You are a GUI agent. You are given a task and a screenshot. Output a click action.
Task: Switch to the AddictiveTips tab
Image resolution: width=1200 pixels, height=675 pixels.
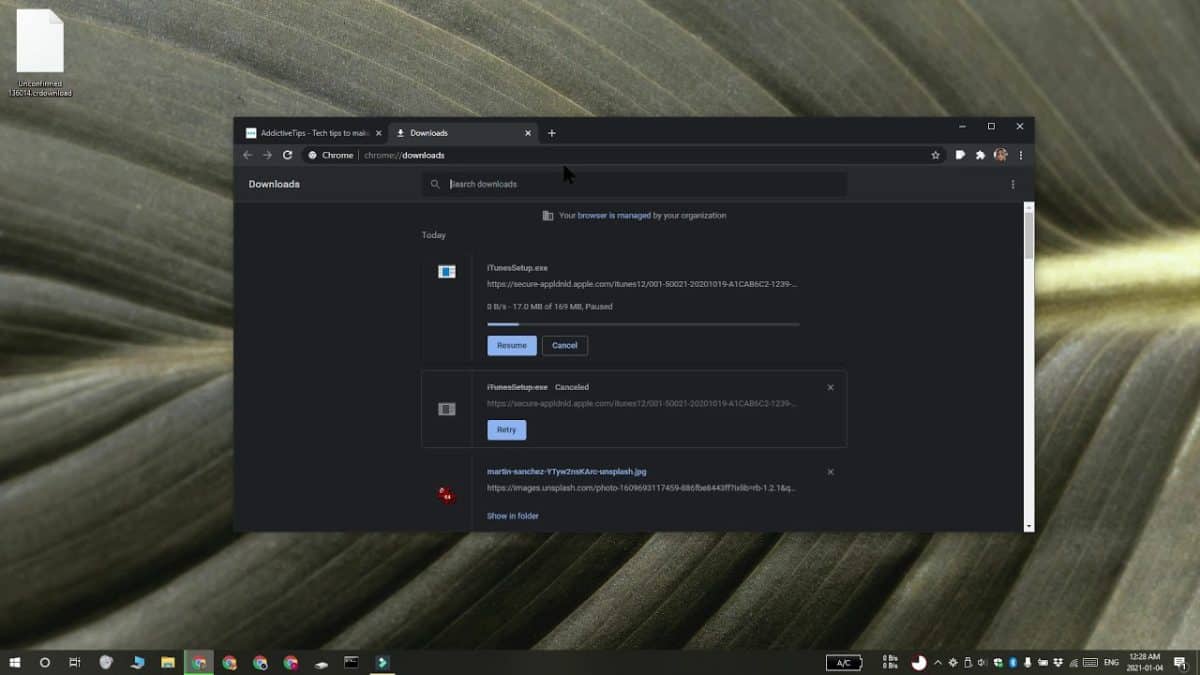coord(314,133)
